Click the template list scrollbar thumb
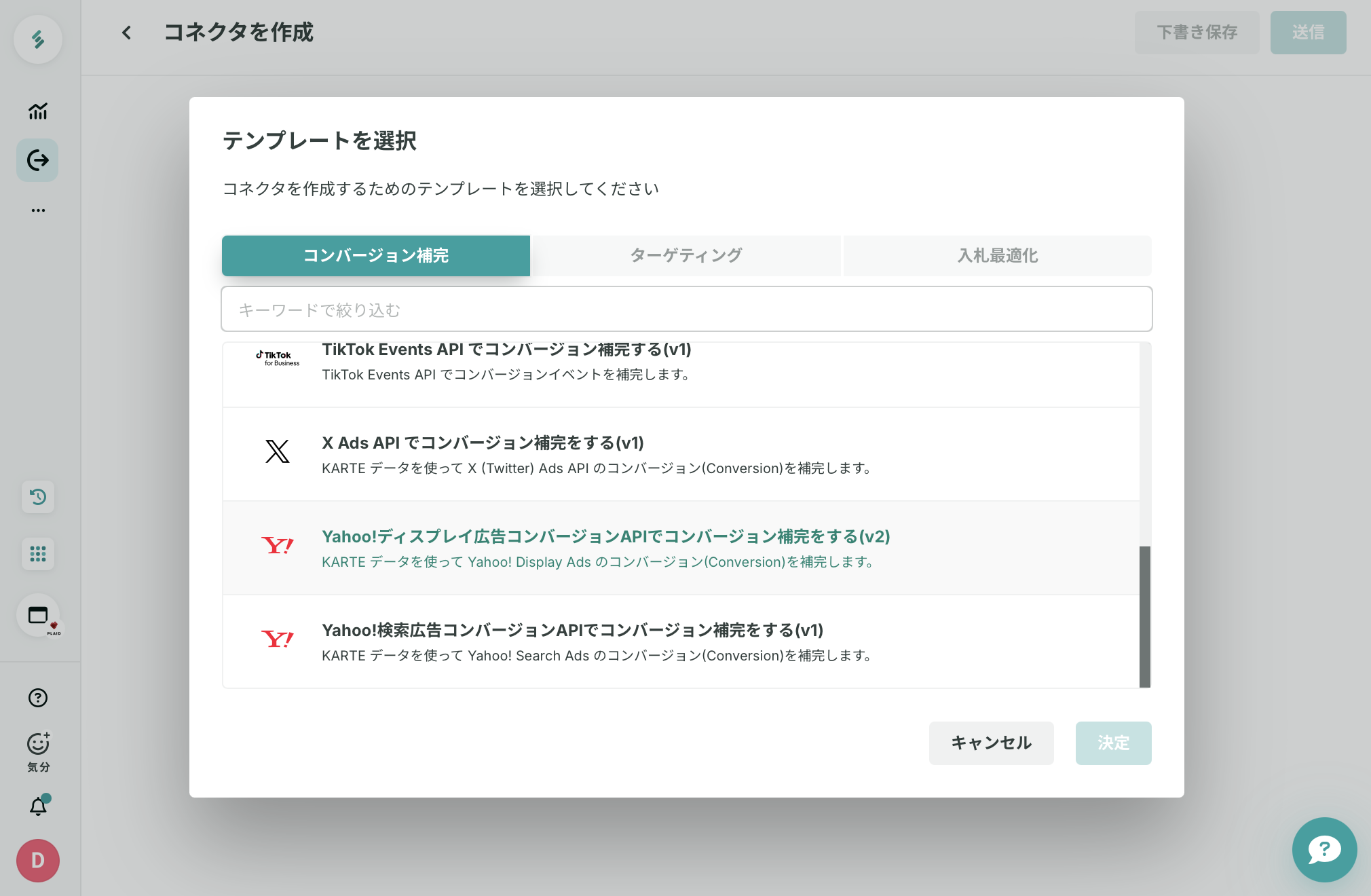 [x=1145, y=616]
